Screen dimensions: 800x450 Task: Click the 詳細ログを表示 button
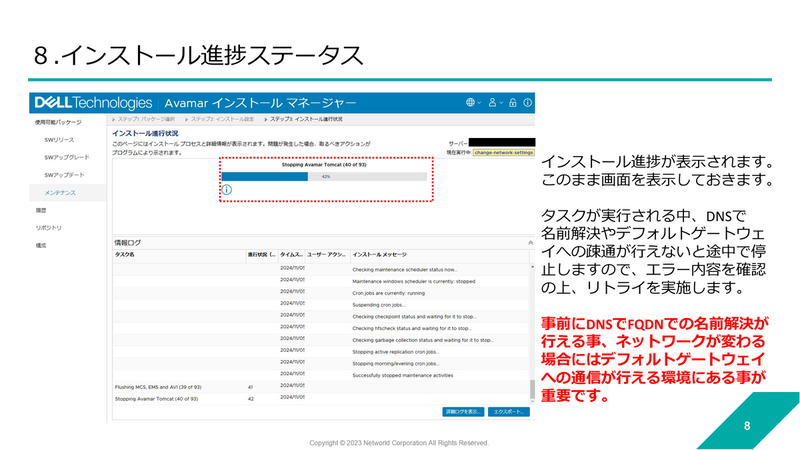coord(463,412)
